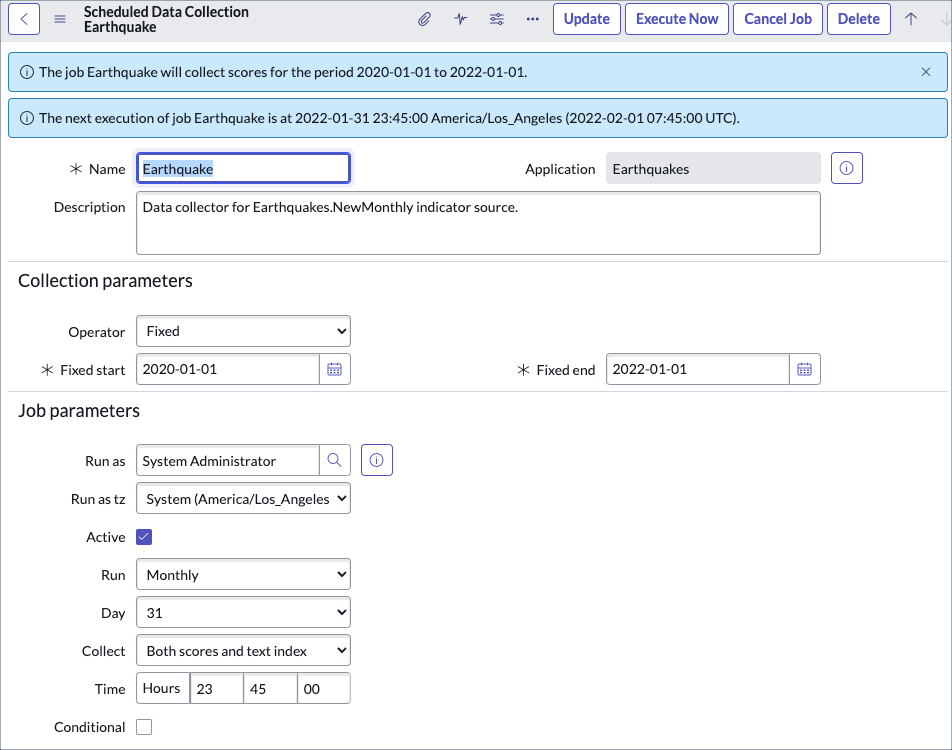Open the Run as lookup magnifier

[x=334, y=460]
